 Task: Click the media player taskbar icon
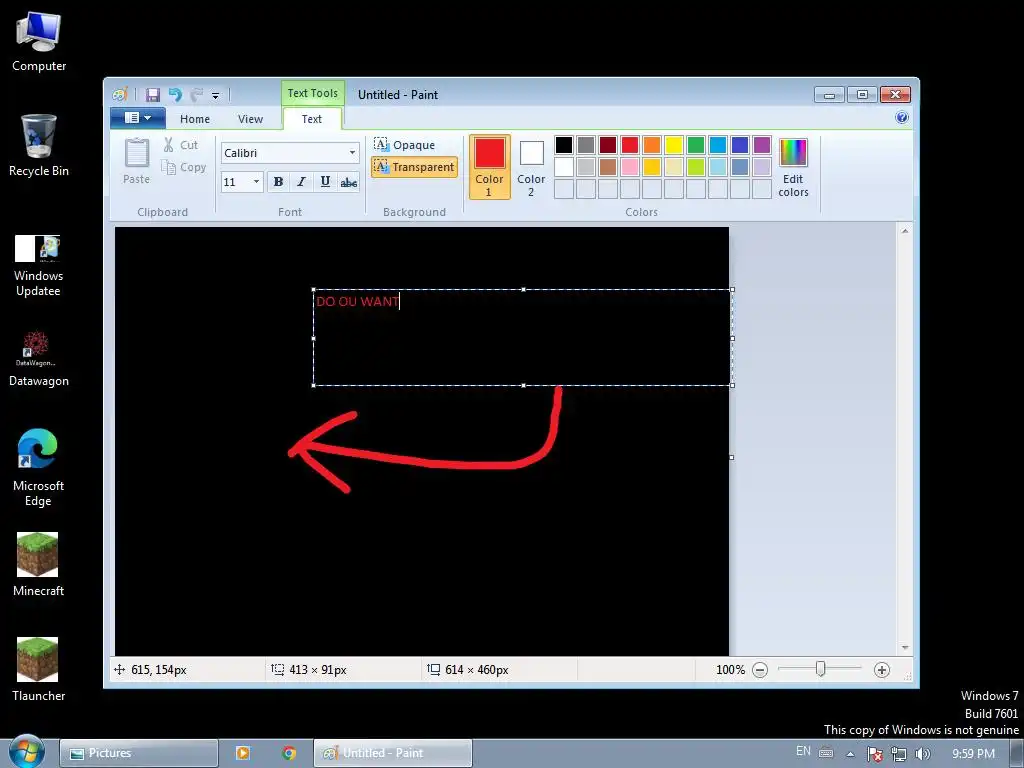[242, 753]
